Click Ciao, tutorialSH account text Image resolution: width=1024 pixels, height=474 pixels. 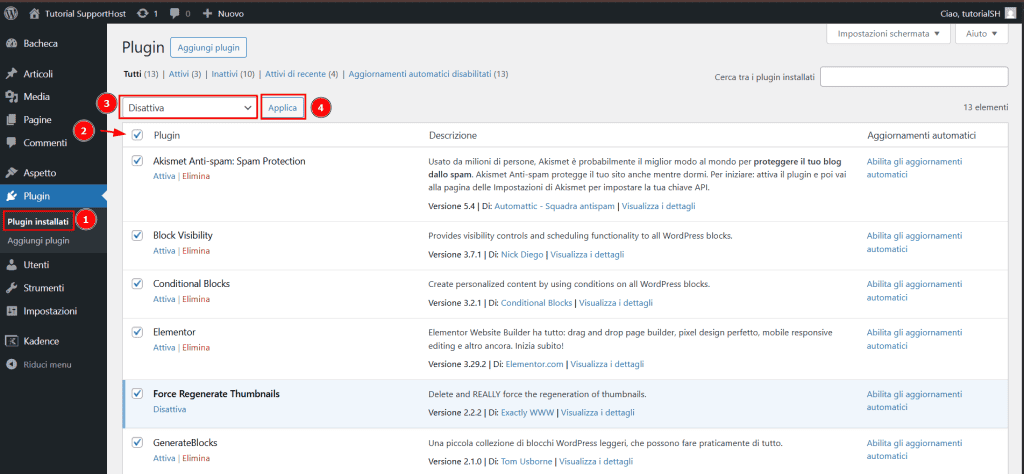click(x=970, y=13)
